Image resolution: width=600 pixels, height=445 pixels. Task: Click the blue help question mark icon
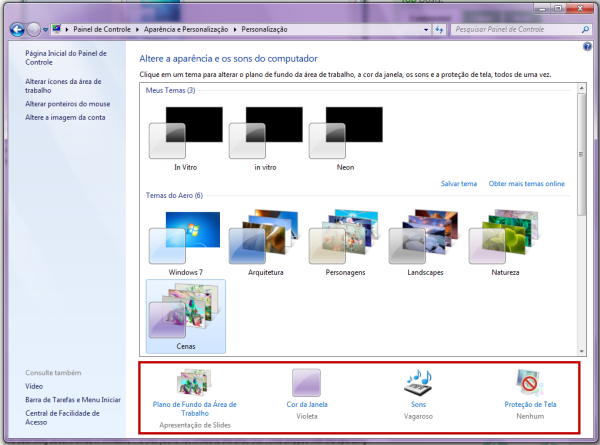point(587,47)
